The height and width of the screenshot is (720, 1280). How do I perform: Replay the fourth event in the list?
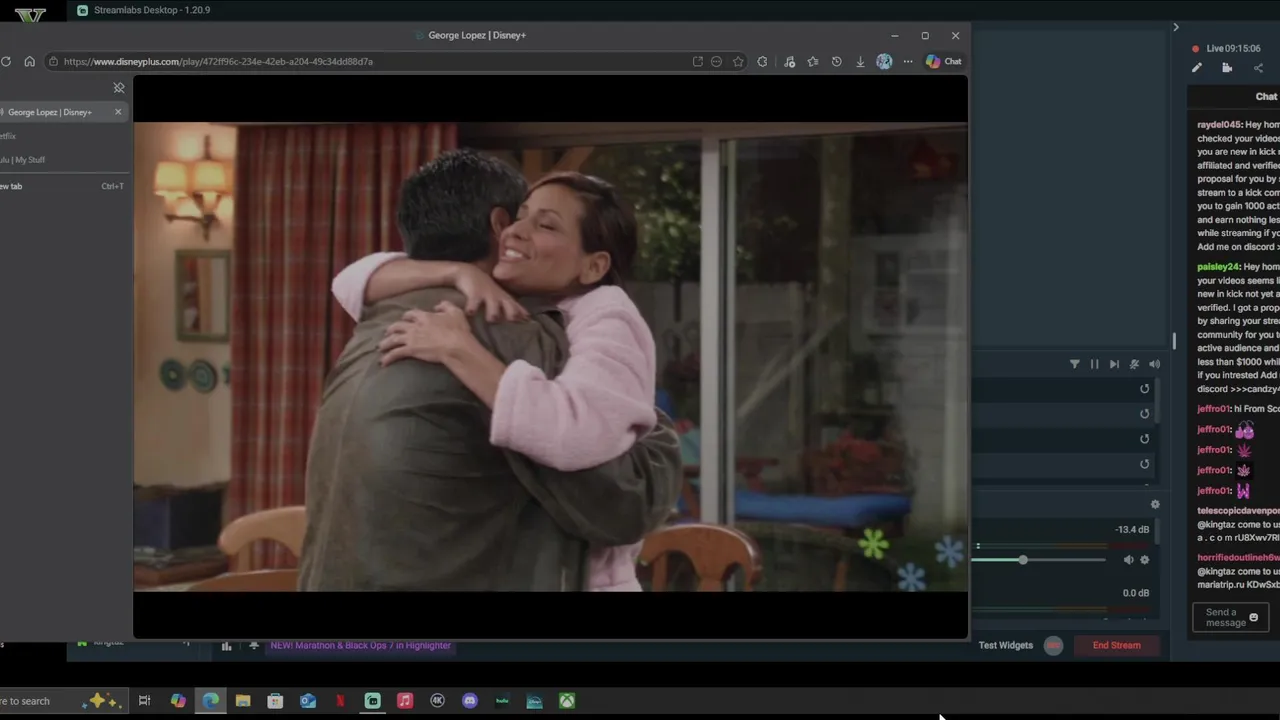[1145, 464]
